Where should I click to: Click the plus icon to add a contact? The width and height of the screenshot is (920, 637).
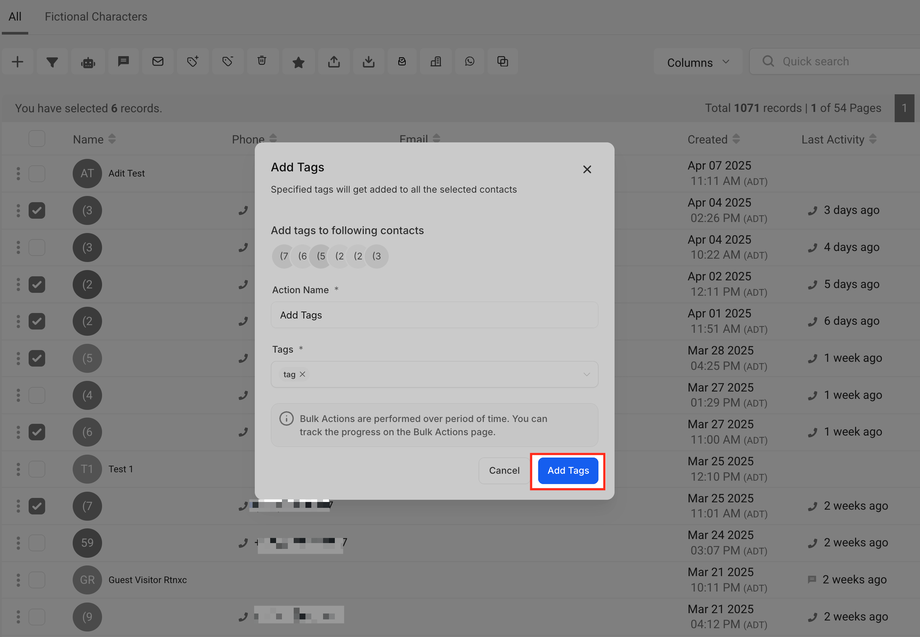click(18, 62)
